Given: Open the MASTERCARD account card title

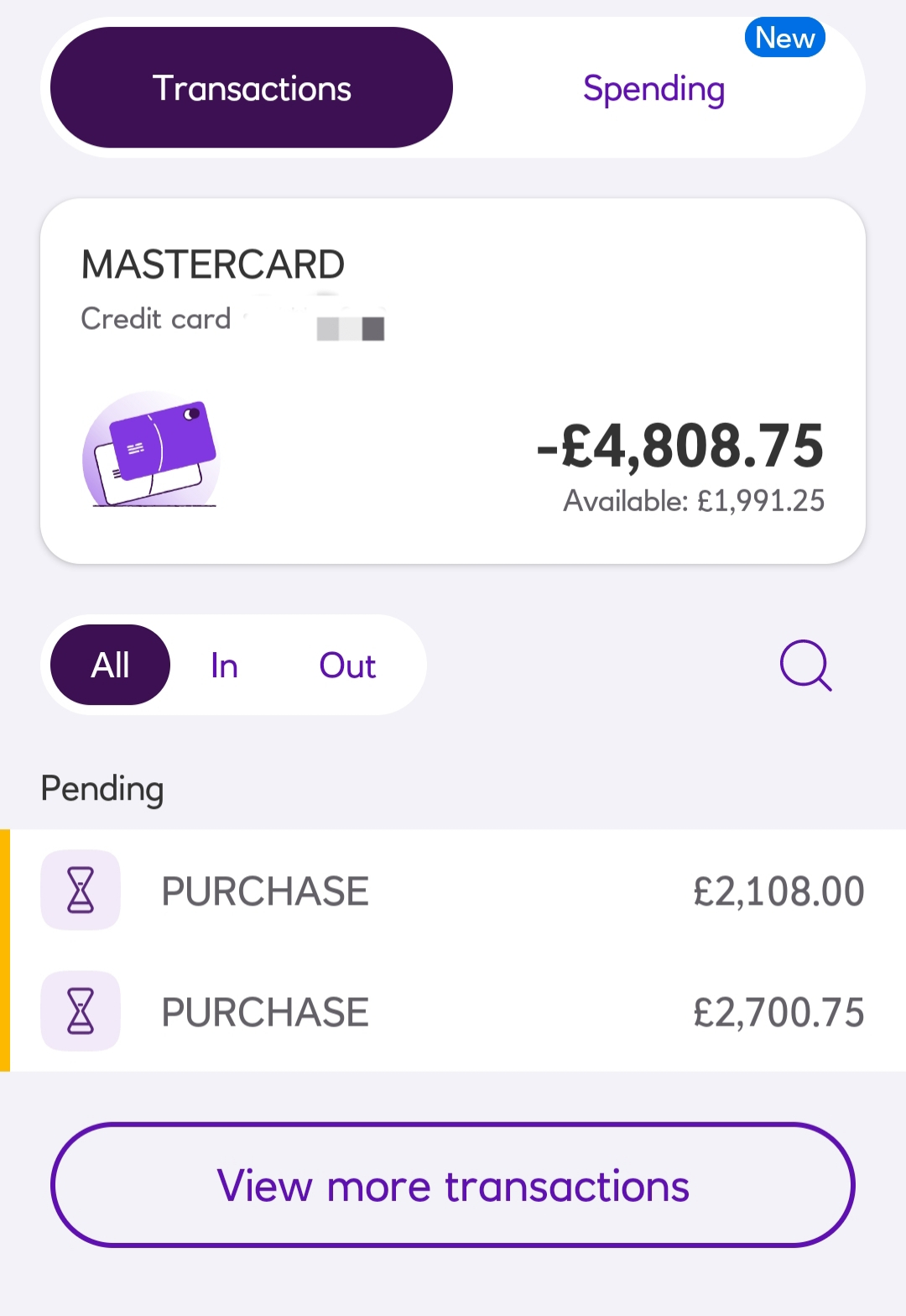Looking at the screenshot, I should 213,264.
